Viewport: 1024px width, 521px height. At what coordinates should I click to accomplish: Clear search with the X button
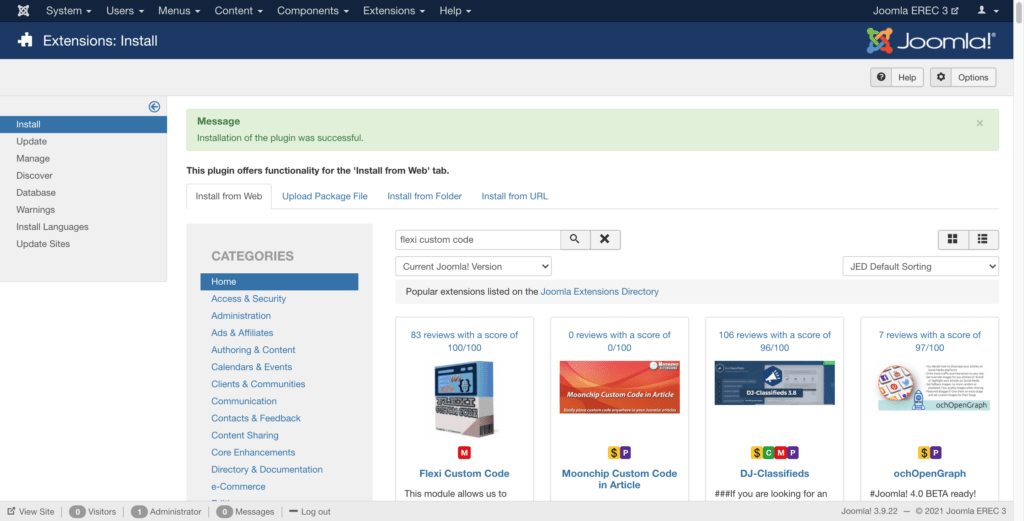click(605, 240)
